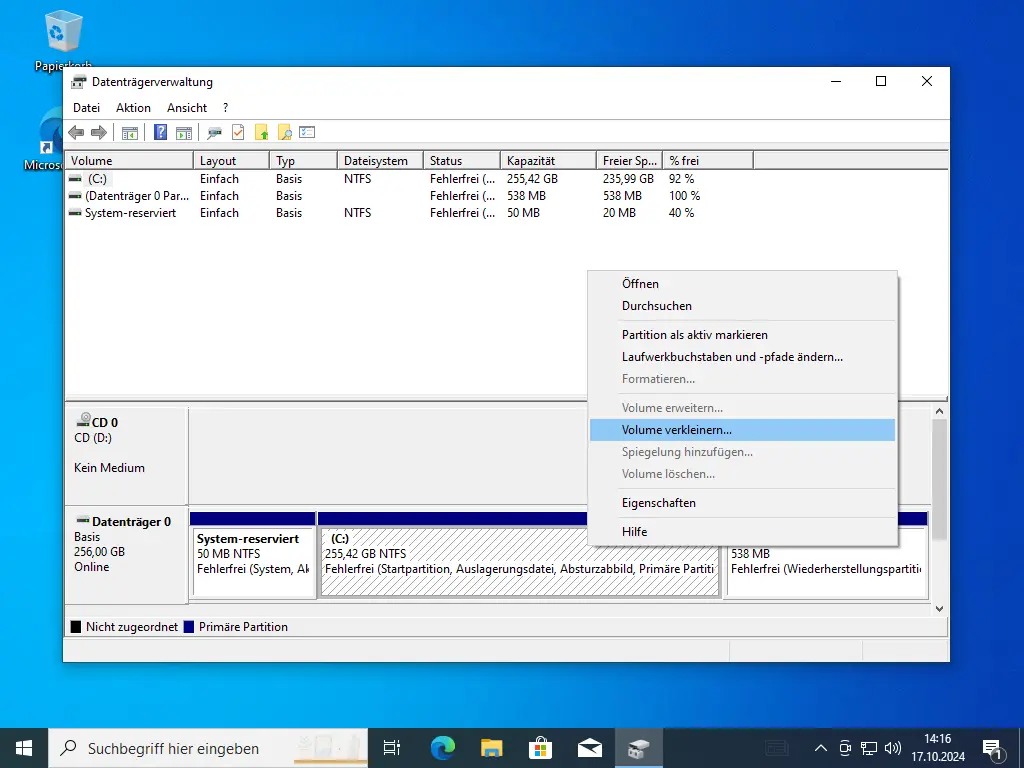Click the Back arrow in the toolbar
Screen dimensions: 1024x768
coord(76,132)
